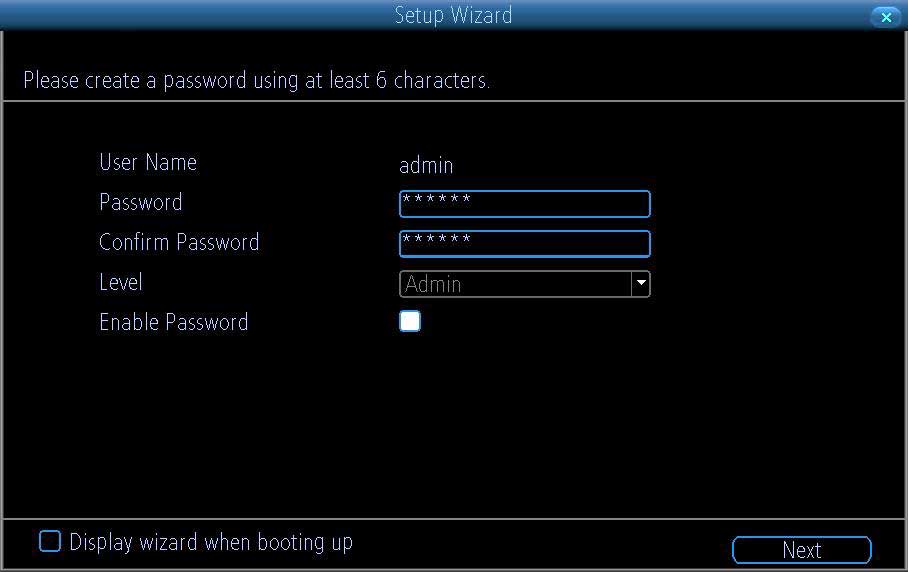
Task: Click the Confirm Password label text
Action: pyautogui.click(x=179, y=242)
